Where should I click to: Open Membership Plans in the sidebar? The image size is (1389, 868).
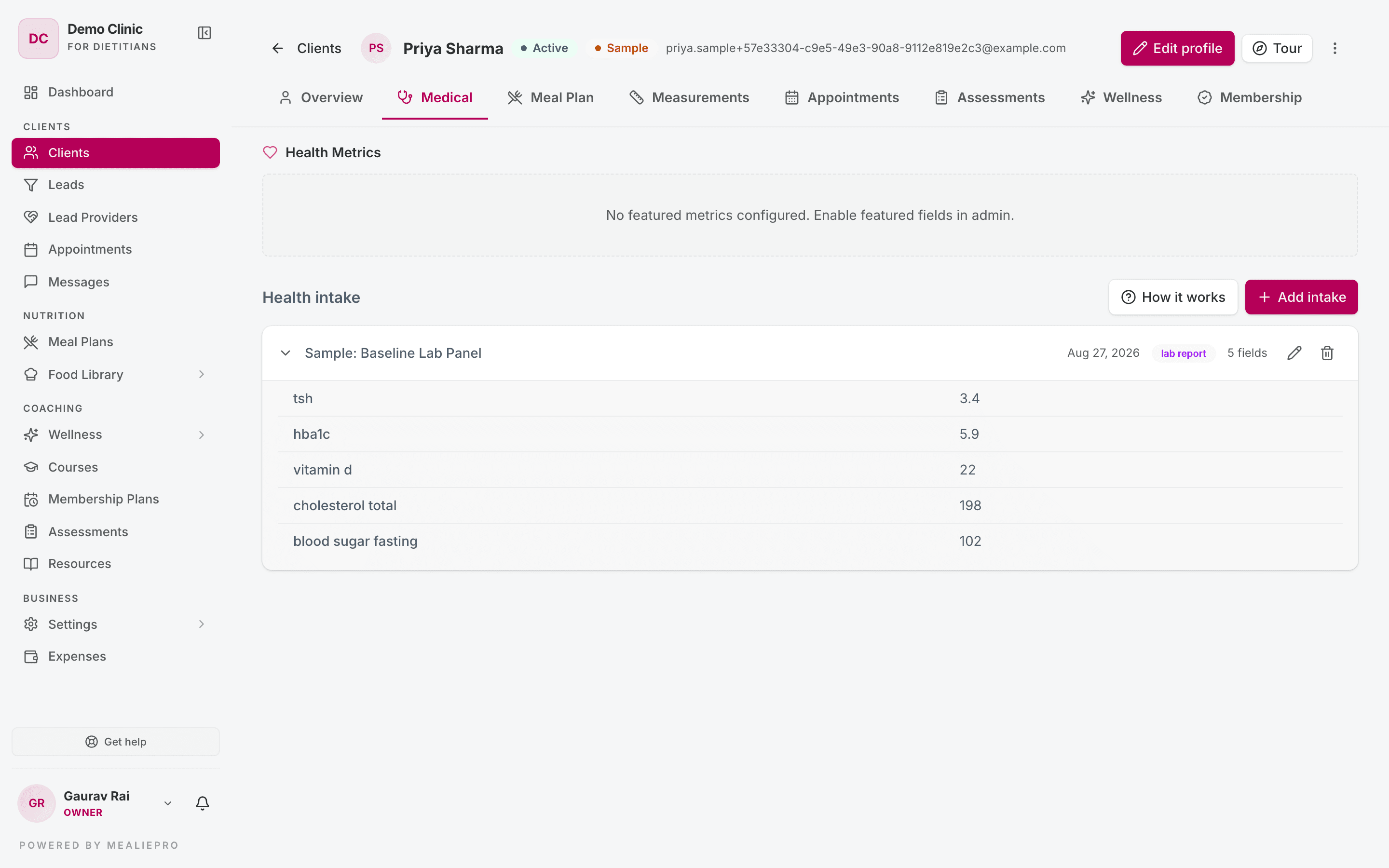click(x=115, y=499)
